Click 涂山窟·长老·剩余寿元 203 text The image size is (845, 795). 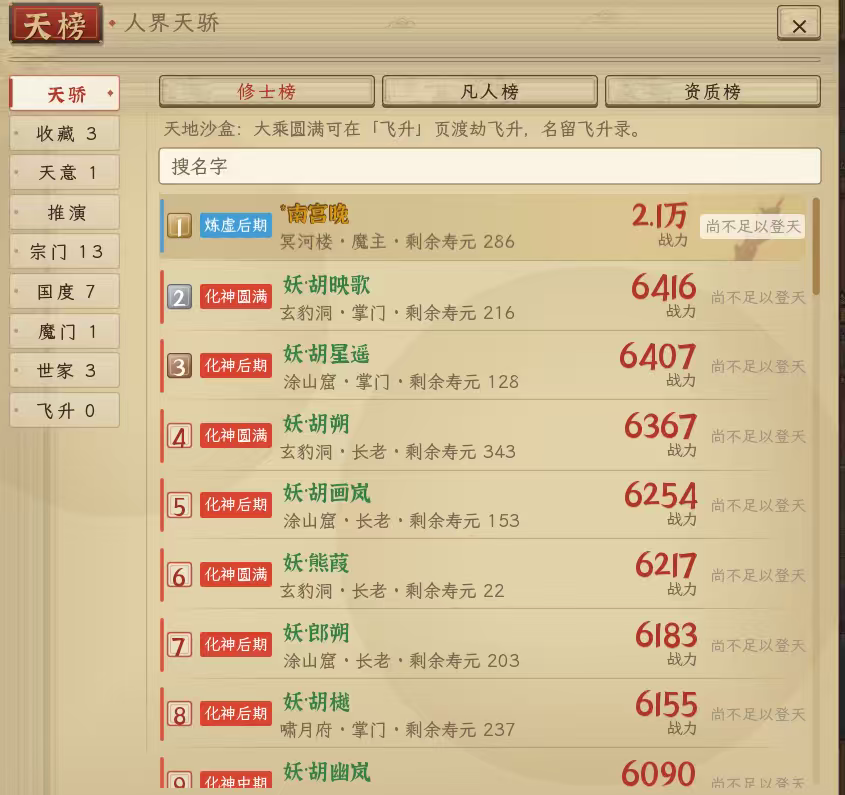pyautogui.click(x=401, y=661)
